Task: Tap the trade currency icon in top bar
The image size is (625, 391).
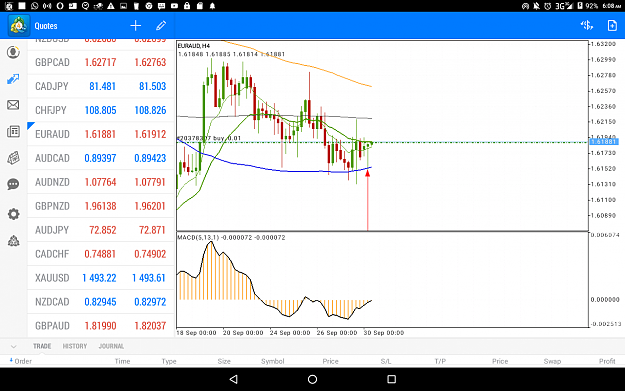Action: click(586, 26)
